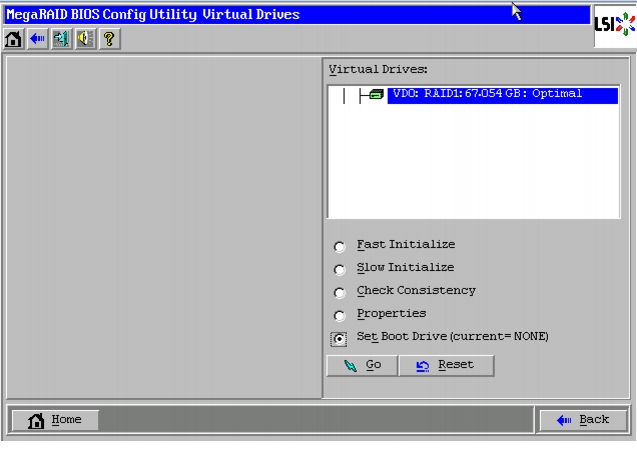Screen dimensions: 637x455
Task: Click the Go button
Action: [x=362, y=366]
